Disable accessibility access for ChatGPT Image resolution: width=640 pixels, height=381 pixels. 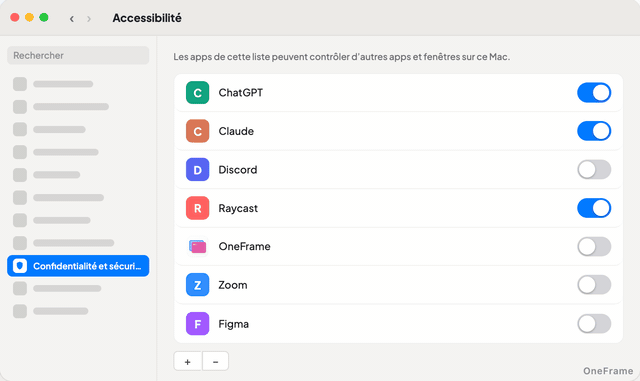pos(594,93)
